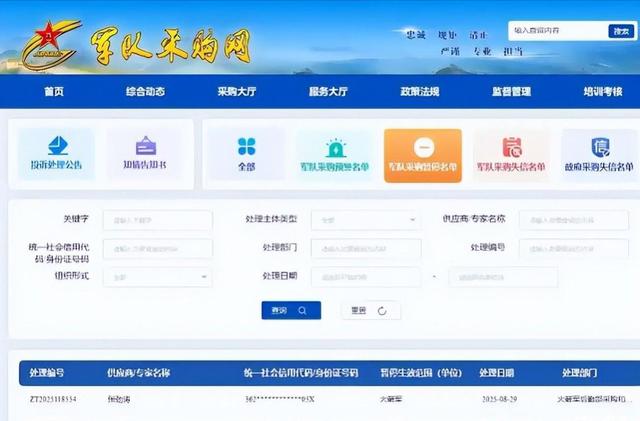Click 处理日期 column header

point(497,373)
